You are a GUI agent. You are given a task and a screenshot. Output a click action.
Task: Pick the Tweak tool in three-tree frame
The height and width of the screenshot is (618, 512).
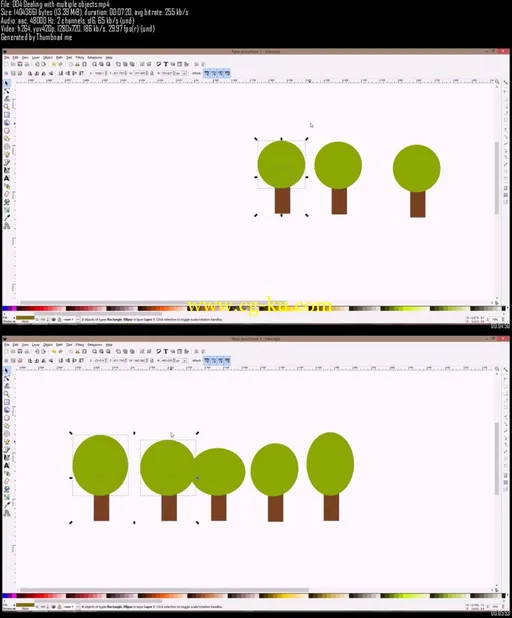[7, 99]
